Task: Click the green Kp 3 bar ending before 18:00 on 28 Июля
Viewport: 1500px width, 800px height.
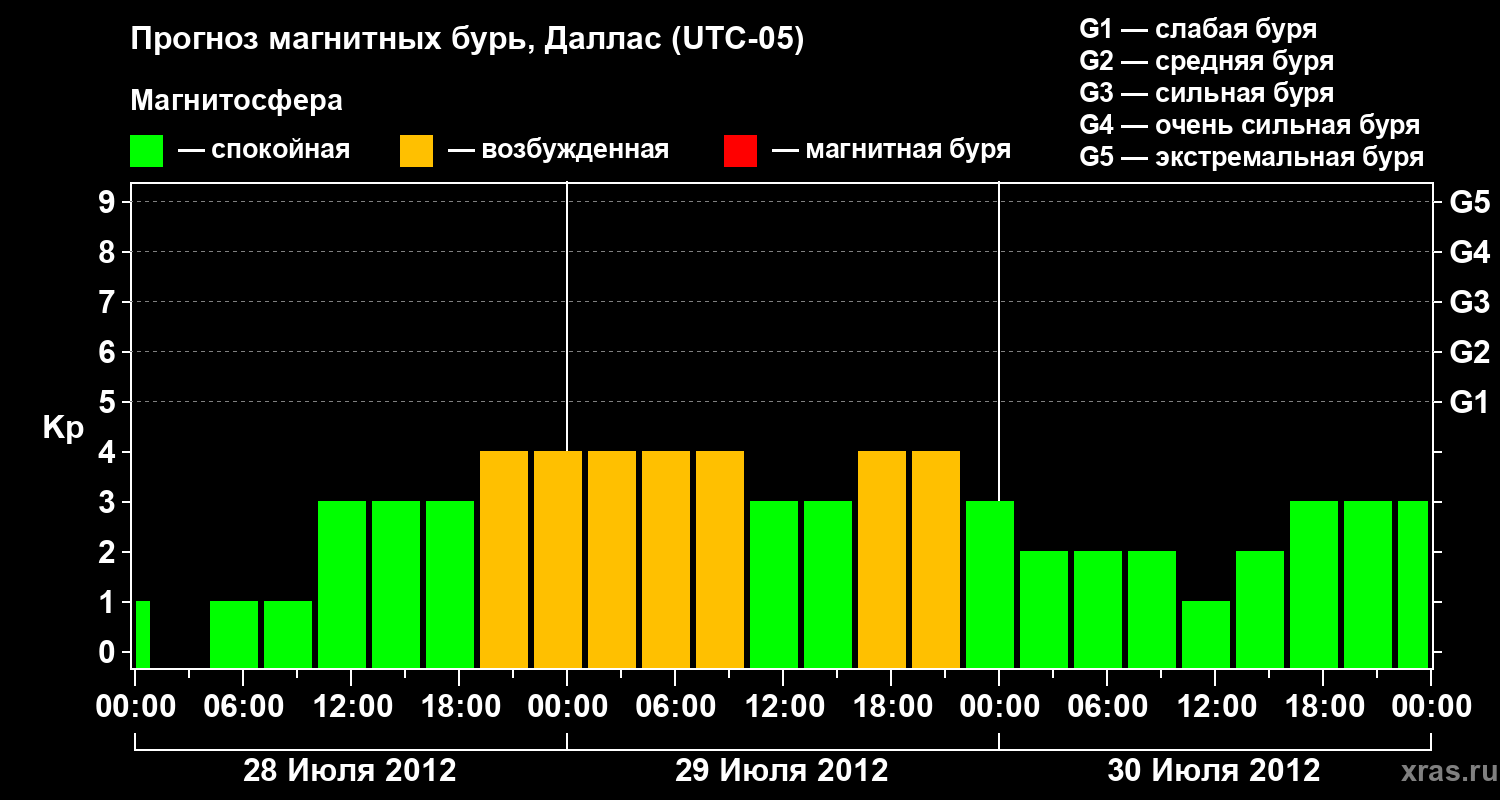Action: tap(396, 584)
